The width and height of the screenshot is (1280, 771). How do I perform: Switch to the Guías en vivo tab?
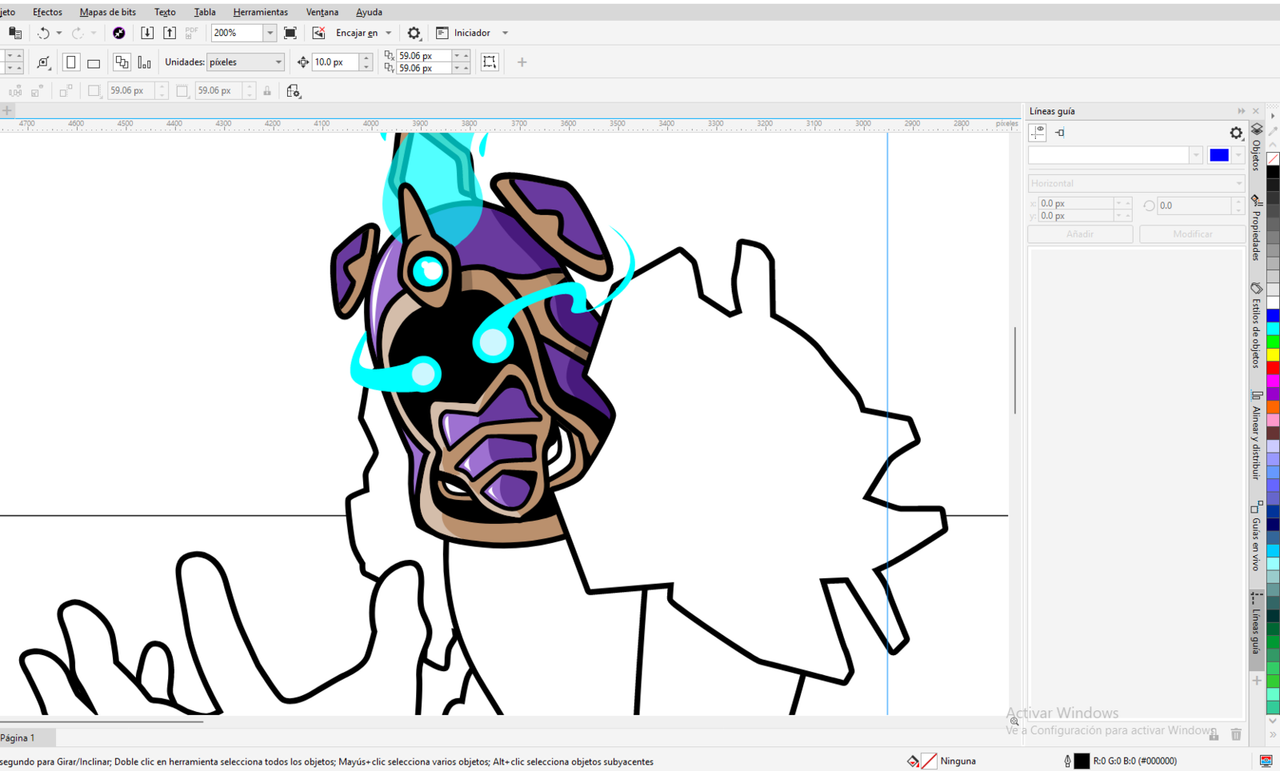tap(1257, 538)
